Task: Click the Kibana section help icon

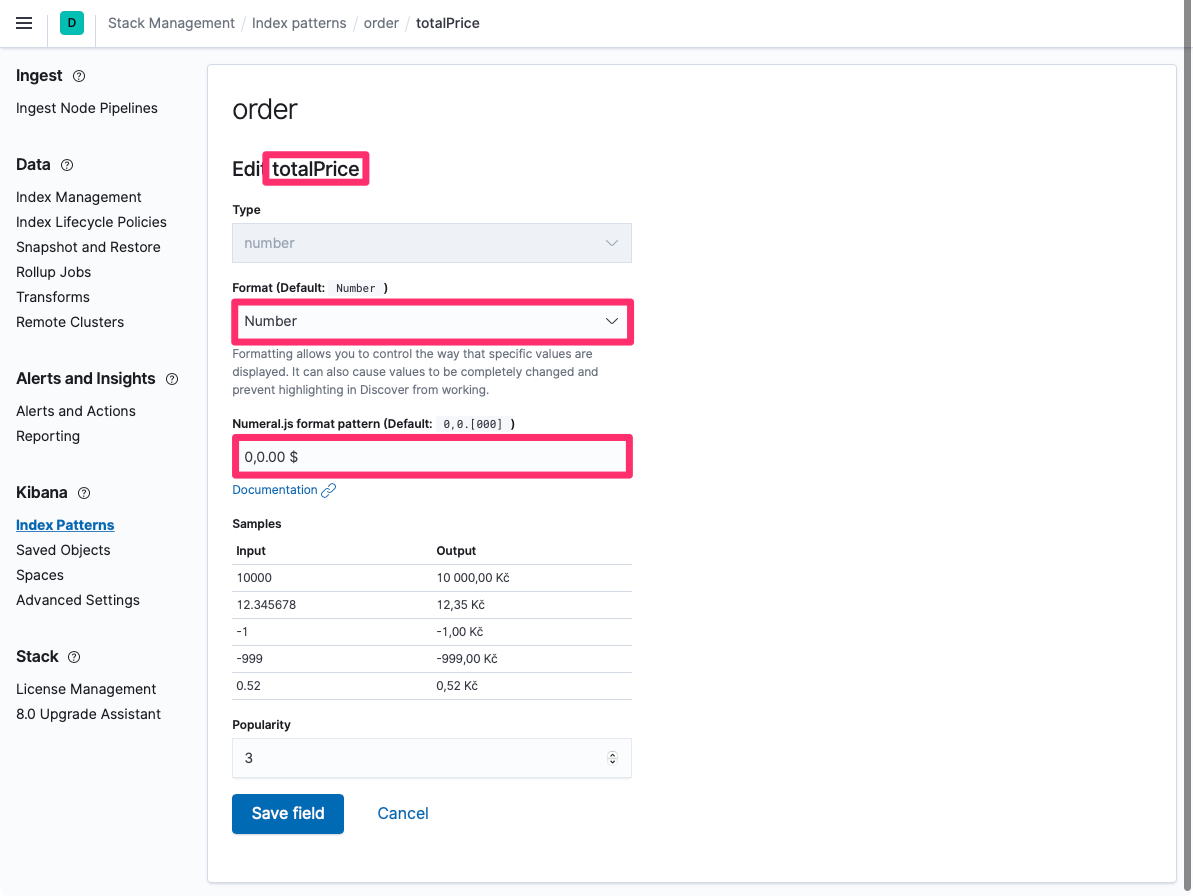Action: [x=84, y=493]
